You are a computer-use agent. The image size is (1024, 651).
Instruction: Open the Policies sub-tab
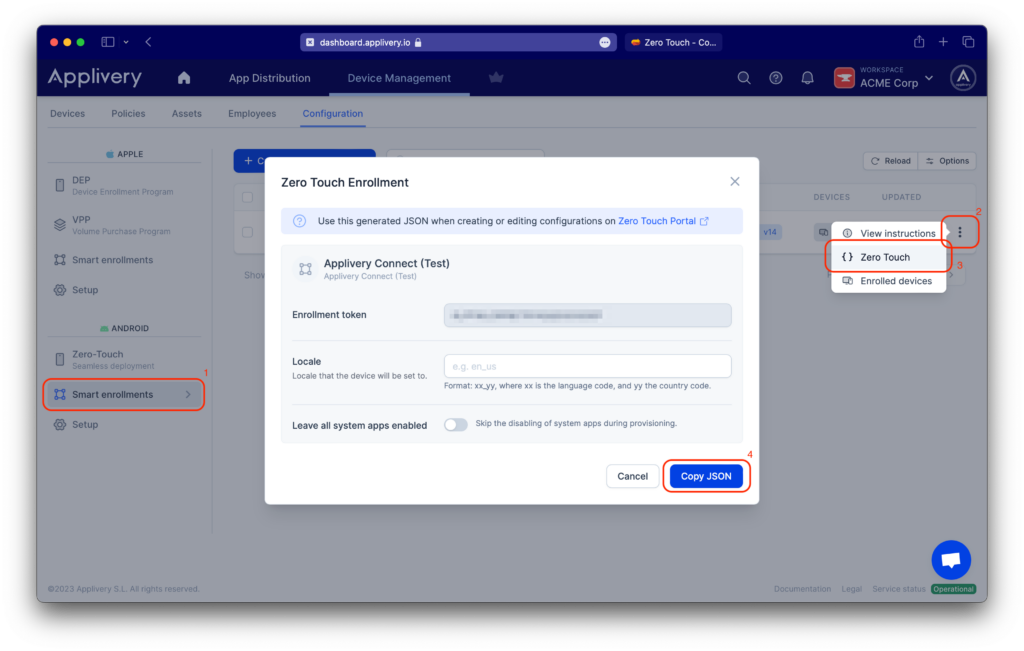(x=128, y=113)
